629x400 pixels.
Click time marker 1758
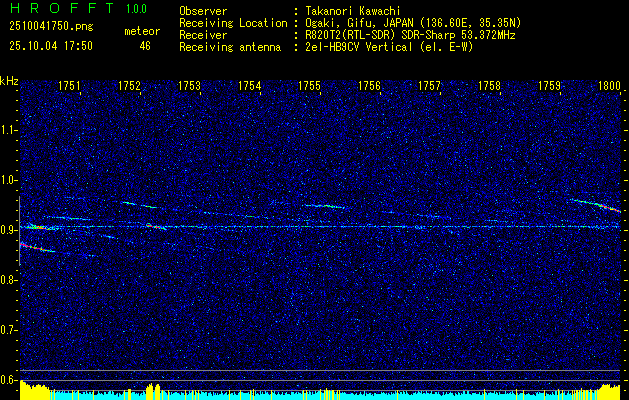coord(490,85)
